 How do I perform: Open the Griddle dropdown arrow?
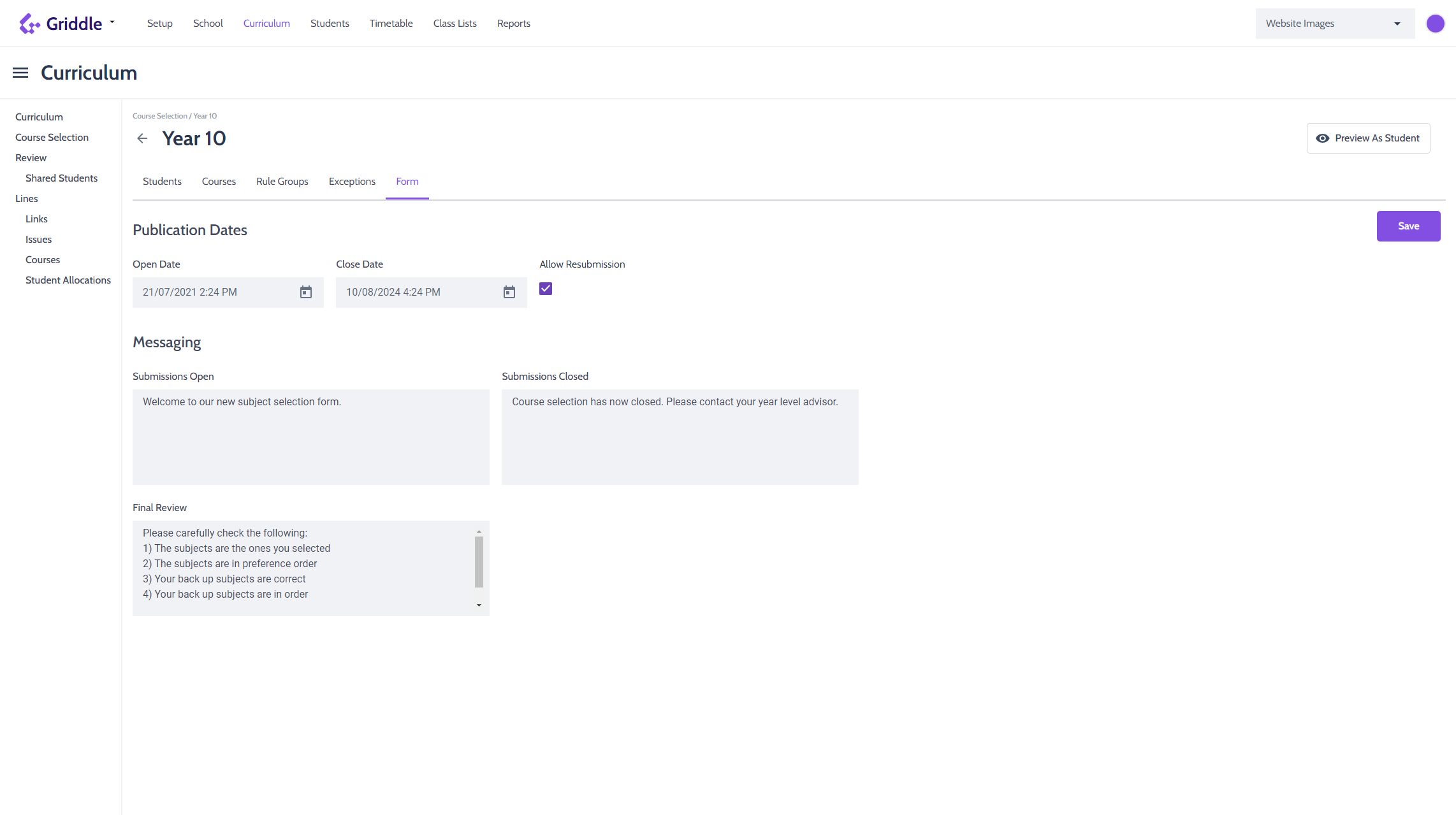(x=112, y=22)
